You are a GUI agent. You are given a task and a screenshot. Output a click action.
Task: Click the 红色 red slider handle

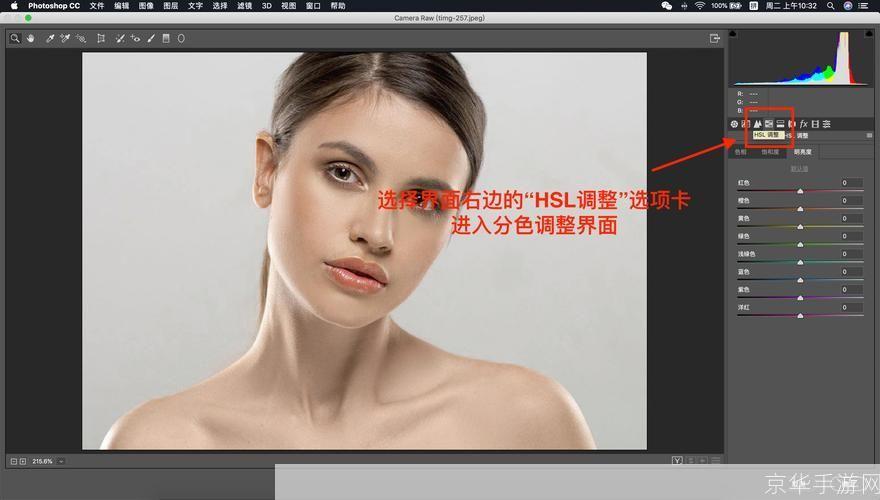pyautogui.click(x=800, y=191)
